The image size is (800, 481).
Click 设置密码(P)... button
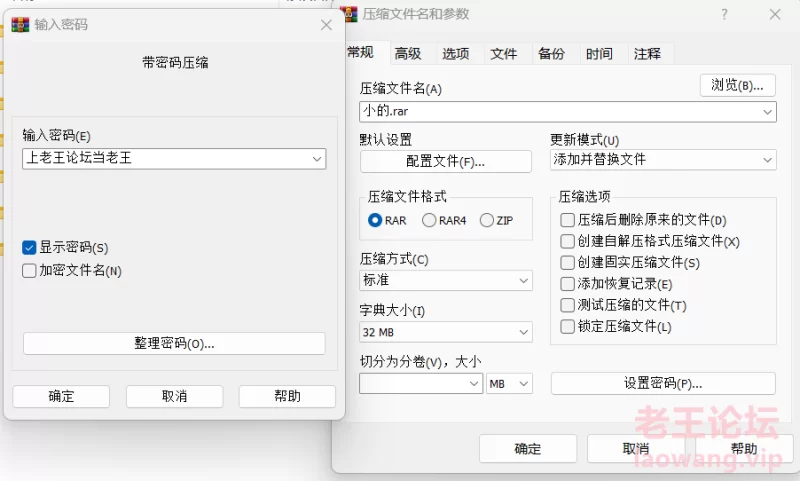coord(663,384)
